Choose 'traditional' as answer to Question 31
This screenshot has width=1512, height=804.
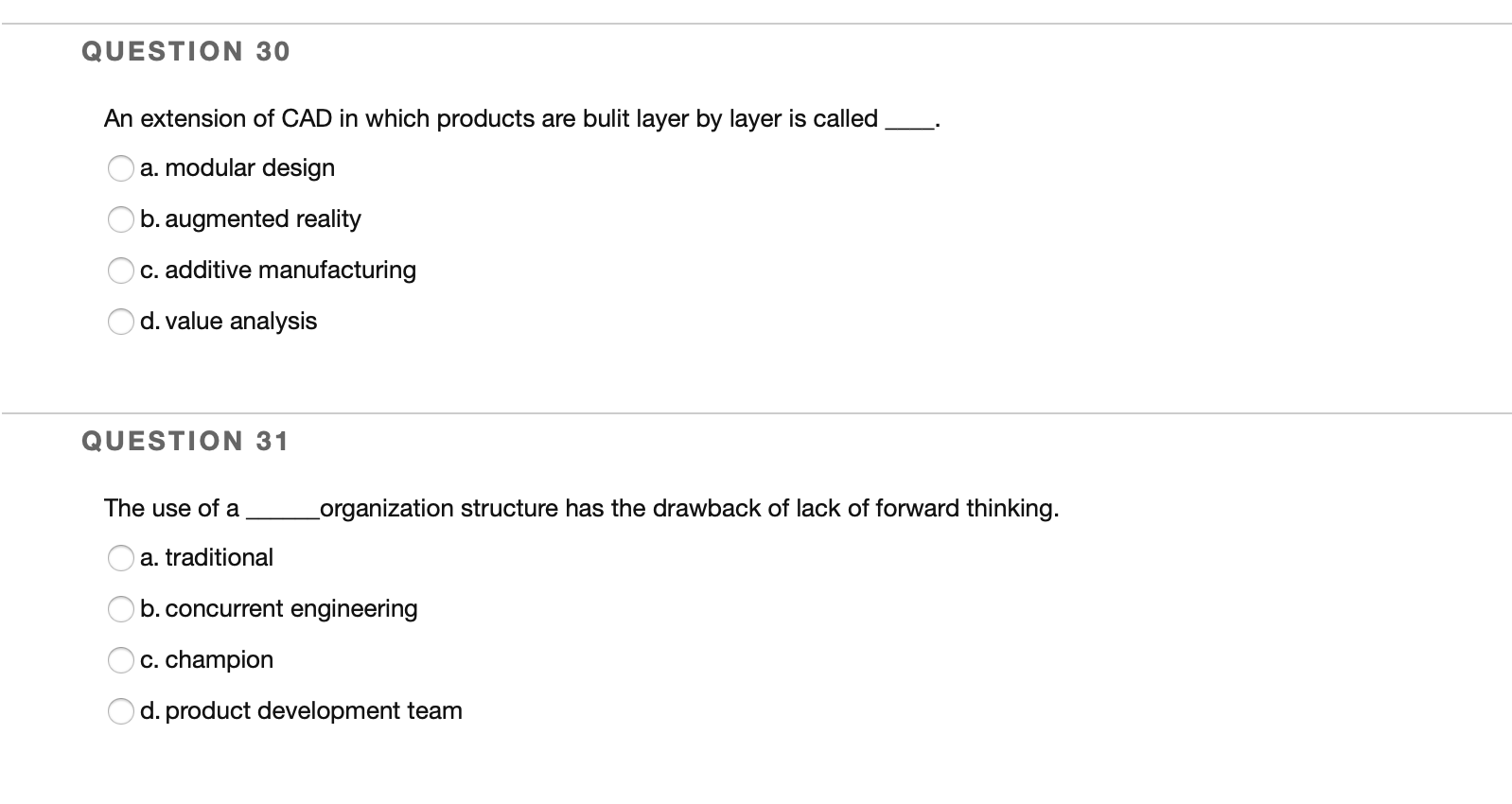click(x=121, y=559)
